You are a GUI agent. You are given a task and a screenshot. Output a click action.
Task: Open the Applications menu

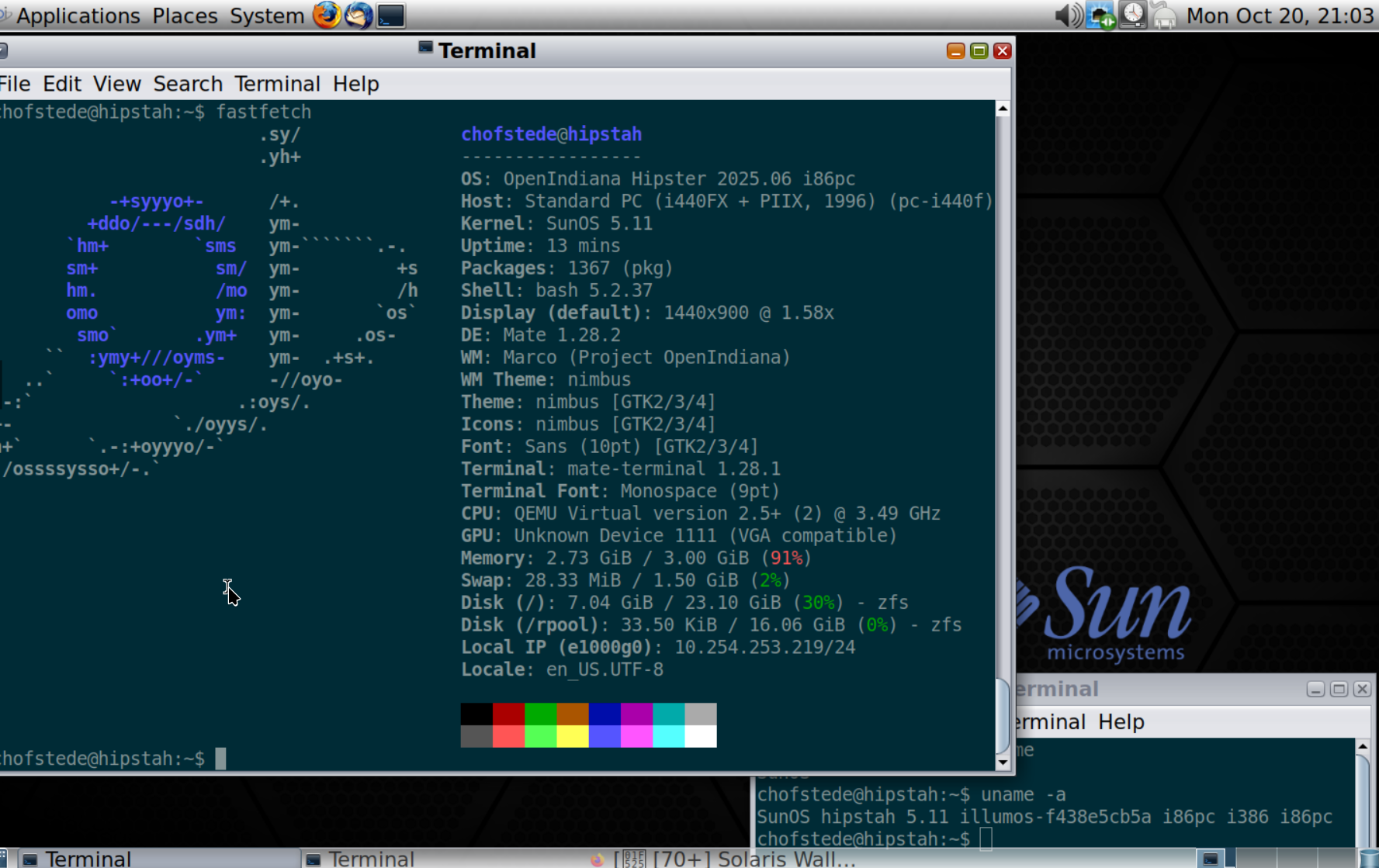coord(78,16)
